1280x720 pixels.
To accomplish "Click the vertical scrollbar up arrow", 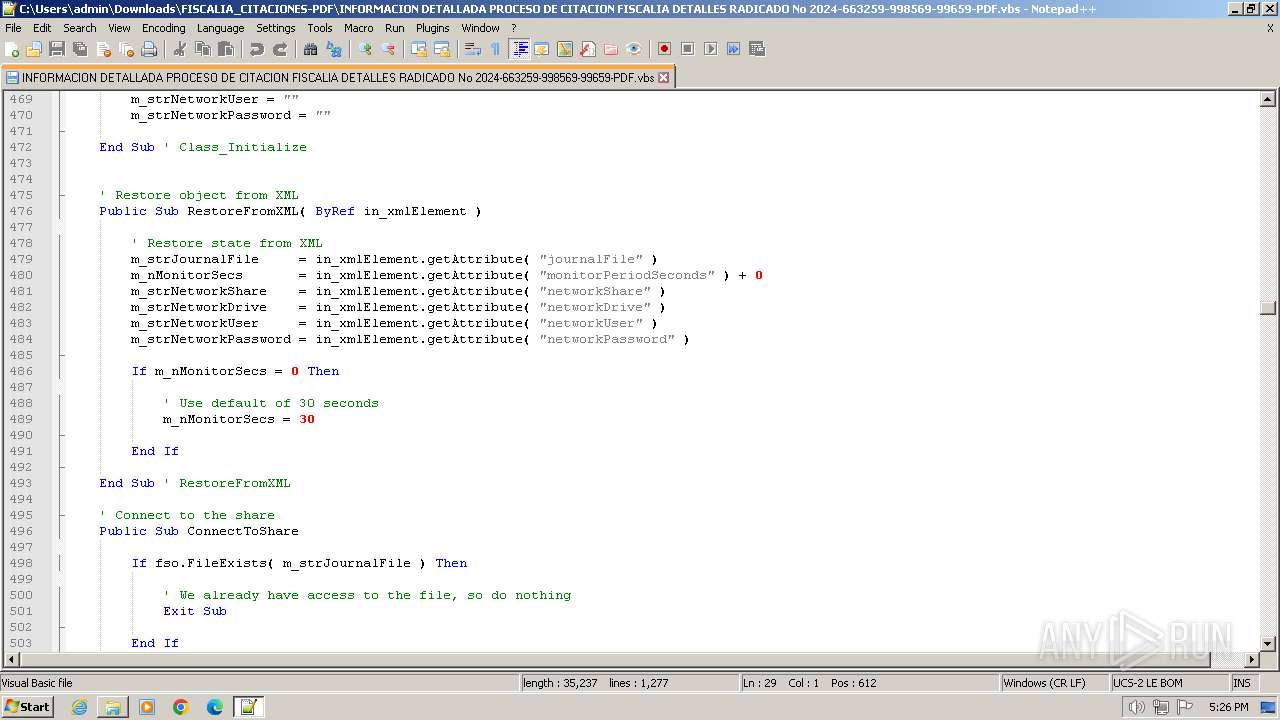I will [1268, 99].
